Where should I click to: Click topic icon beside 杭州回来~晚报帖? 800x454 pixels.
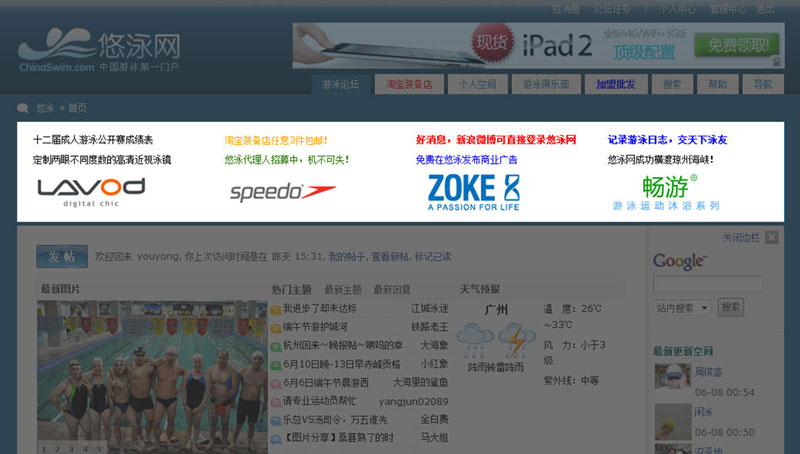pos(276,346)
